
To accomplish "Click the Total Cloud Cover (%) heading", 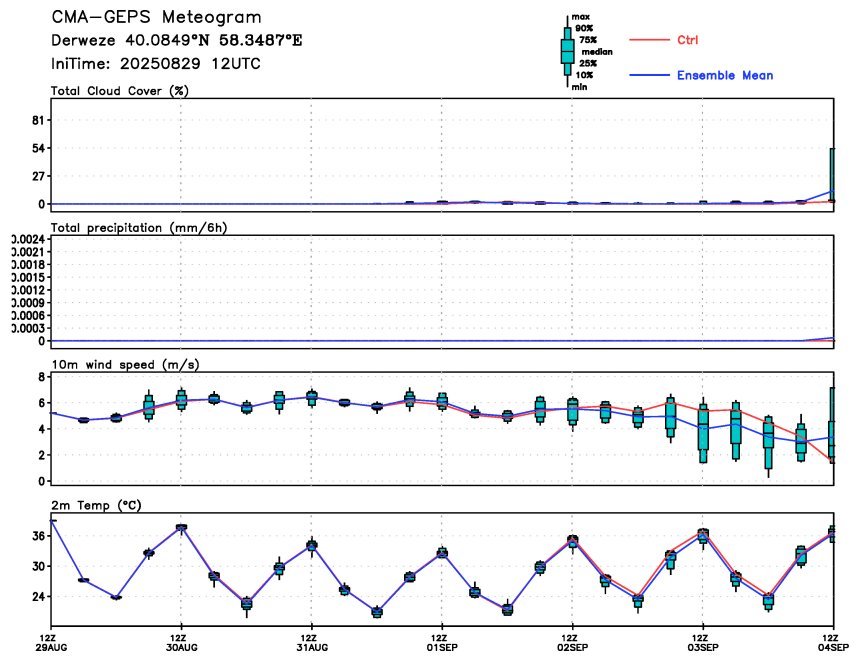I will pyautogui.click(x=120, y=91).
